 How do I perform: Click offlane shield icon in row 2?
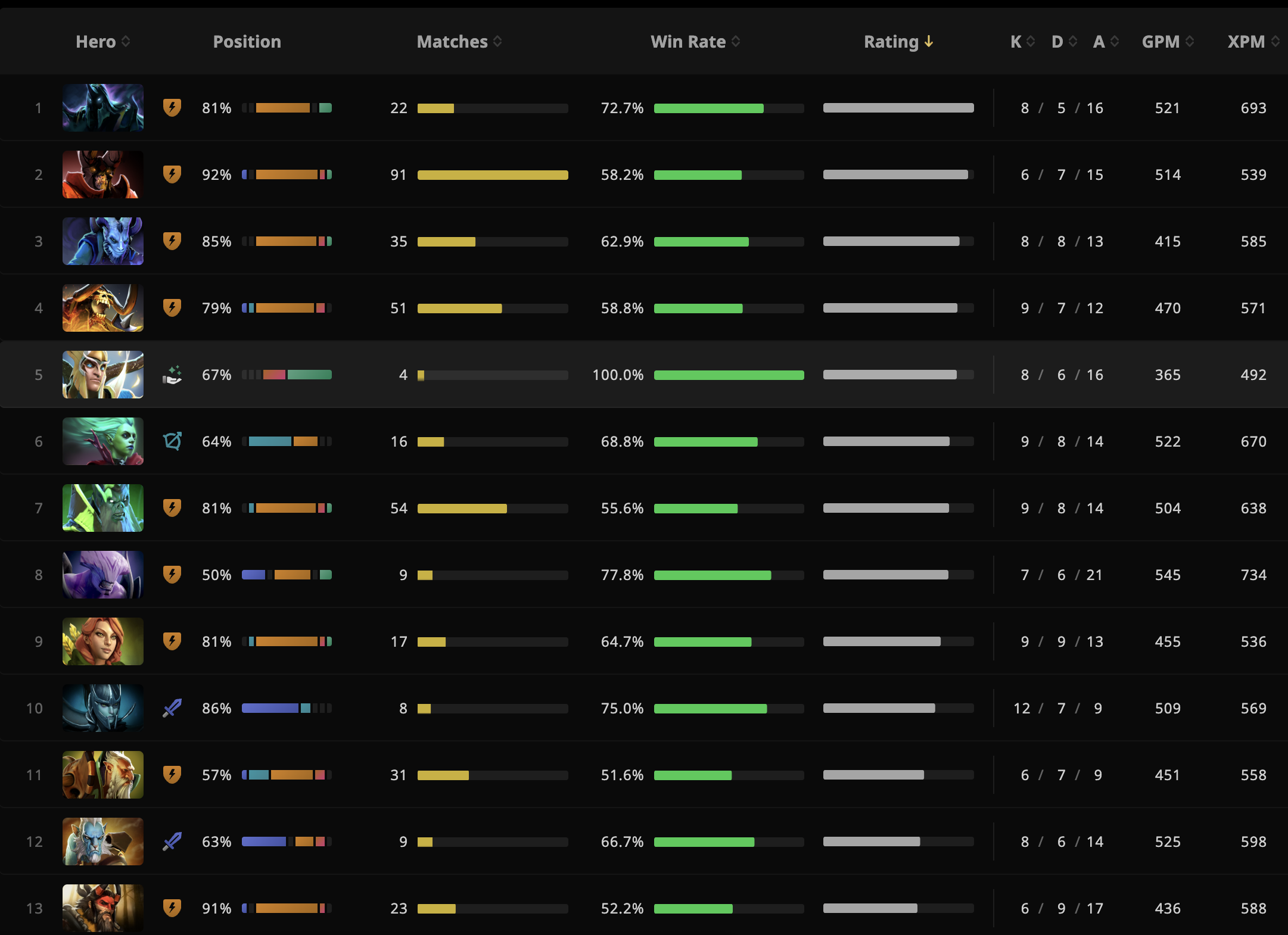click(x=172, y=174)
